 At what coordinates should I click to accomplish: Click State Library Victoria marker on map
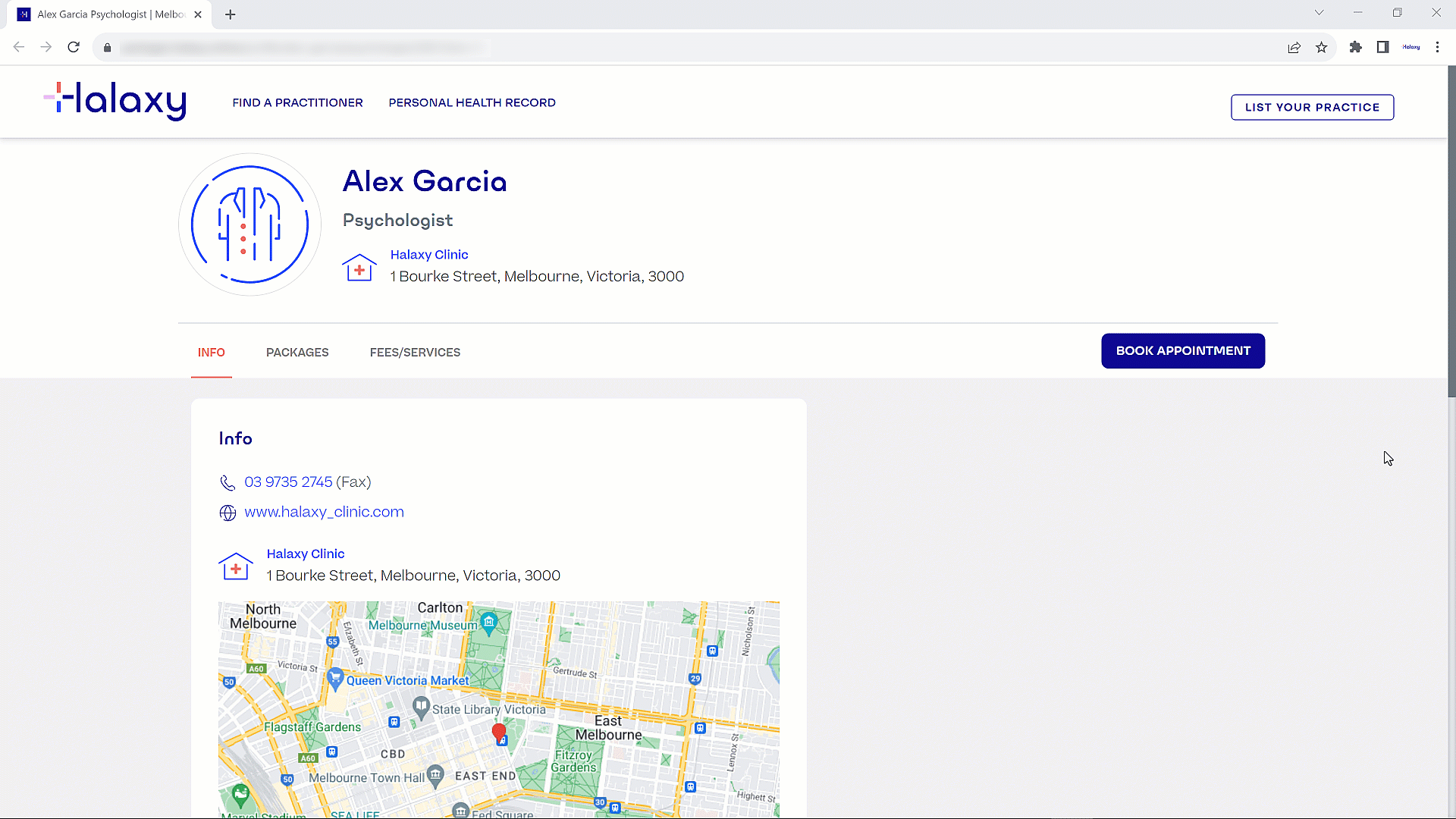(x=421, y=708)
